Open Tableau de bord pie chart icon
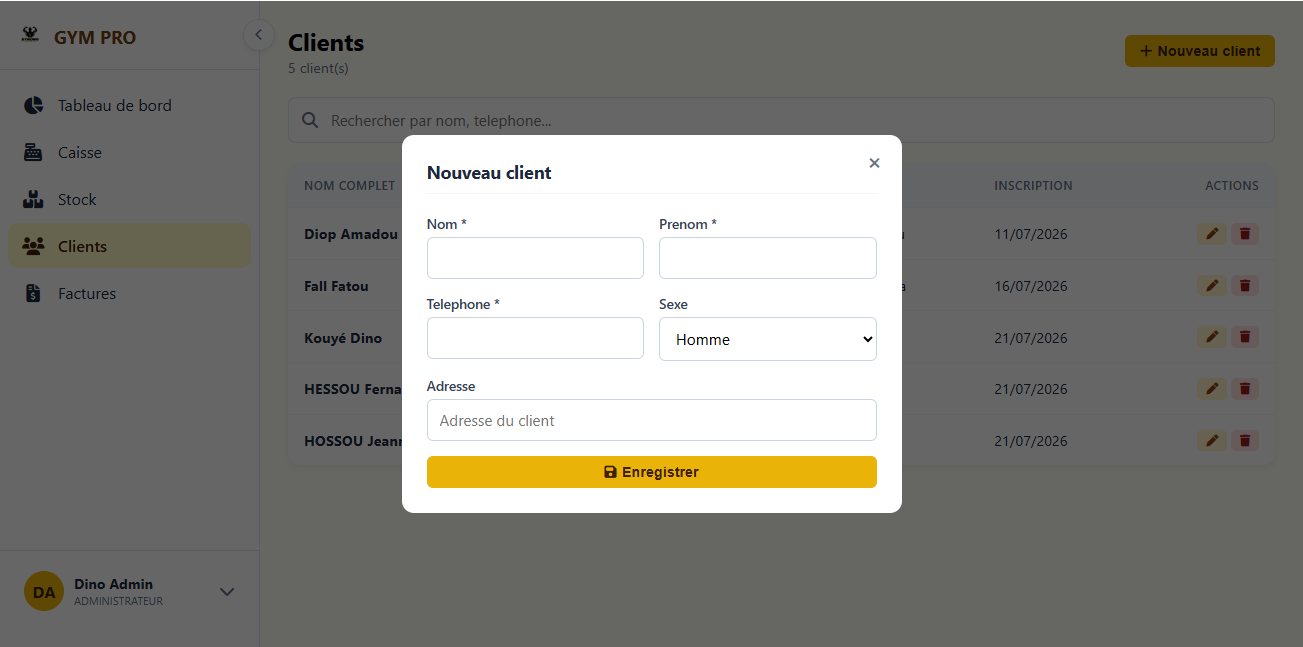Viewport: 1303px width, 647px height. (33, 105)
